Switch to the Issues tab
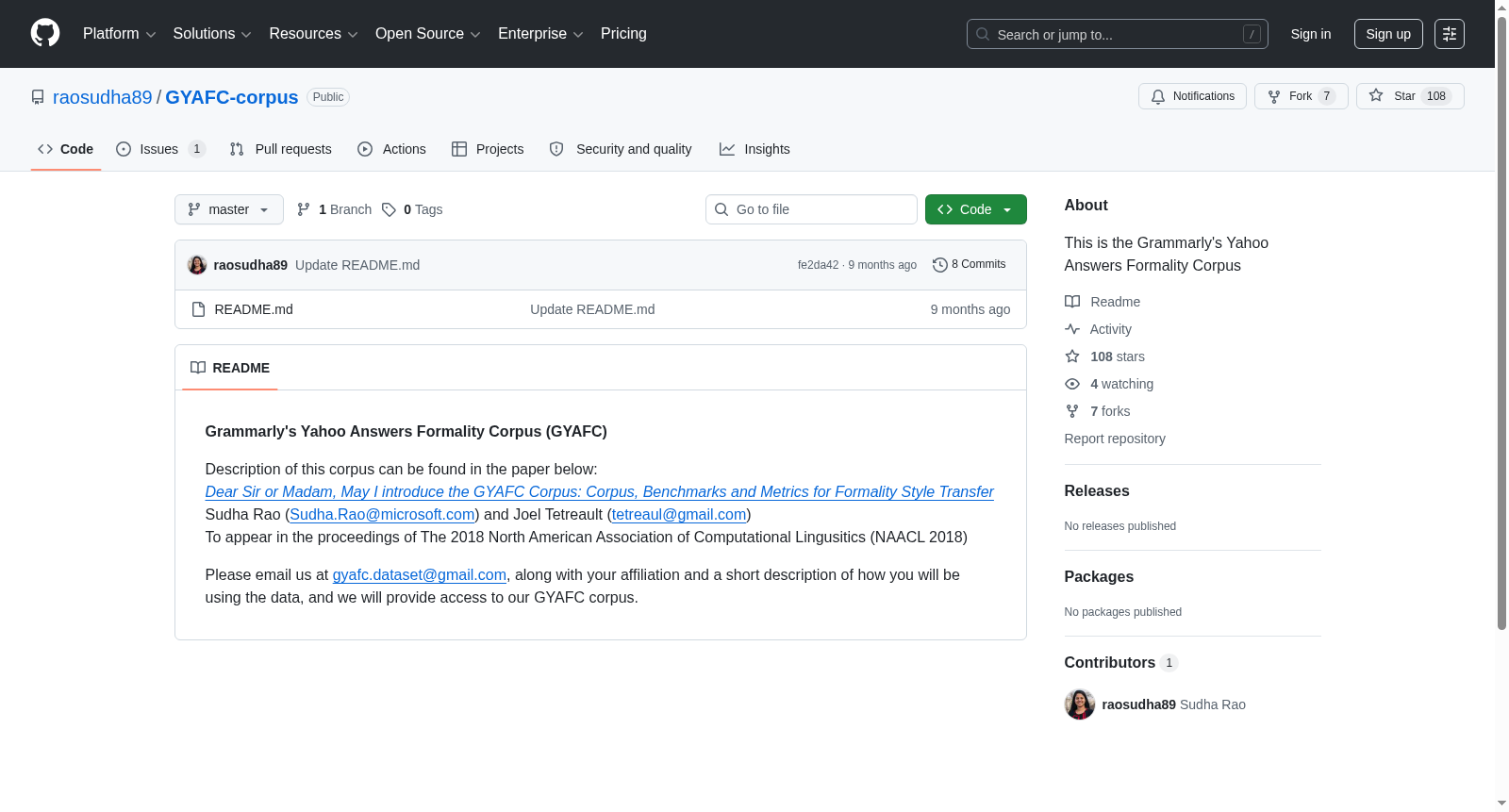Image resolution: width=1509 pixels, height=812 pixels. point(160,149)
